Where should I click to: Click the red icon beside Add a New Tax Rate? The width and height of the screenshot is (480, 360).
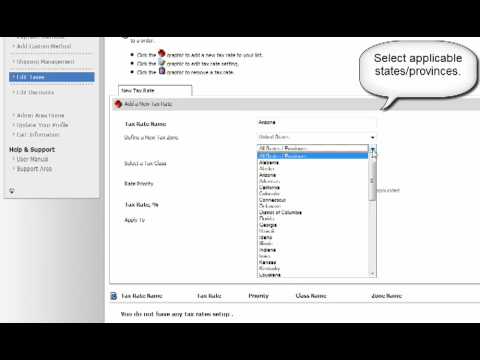(118, 104)
